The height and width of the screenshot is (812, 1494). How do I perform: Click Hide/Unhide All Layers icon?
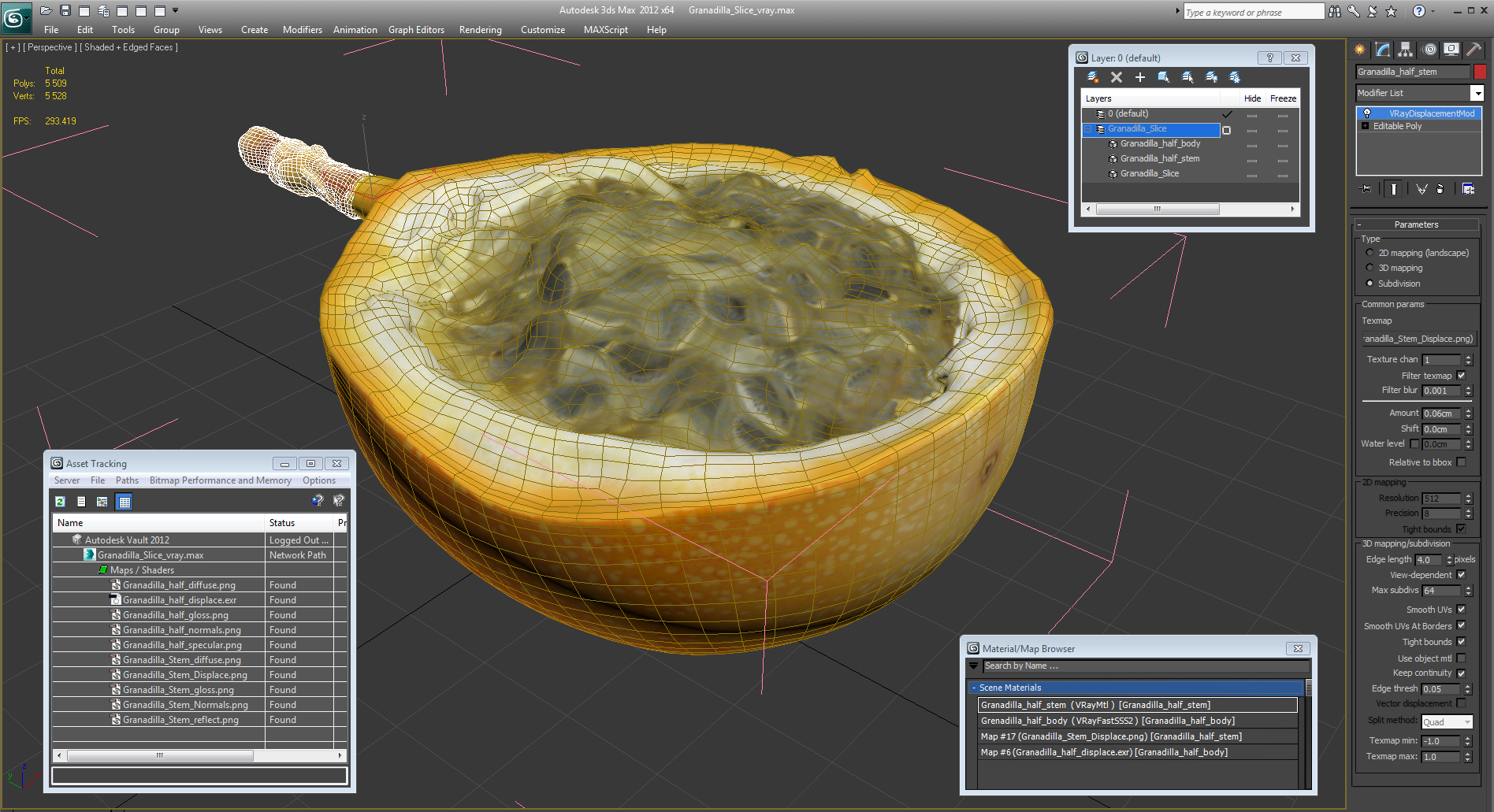pyautogui.click(x=1211, y=77)
